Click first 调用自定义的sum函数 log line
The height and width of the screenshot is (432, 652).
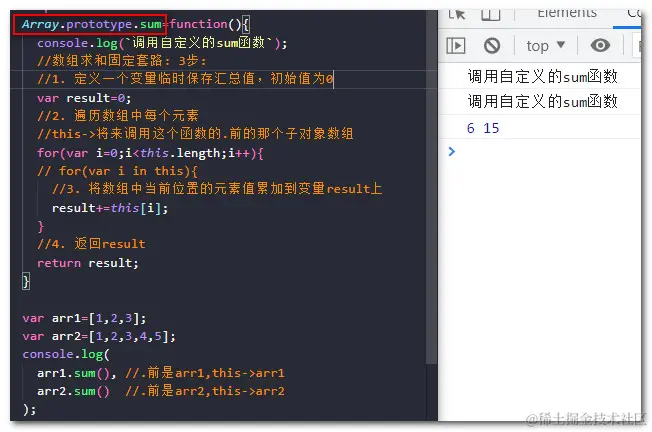tap(542, 77)
